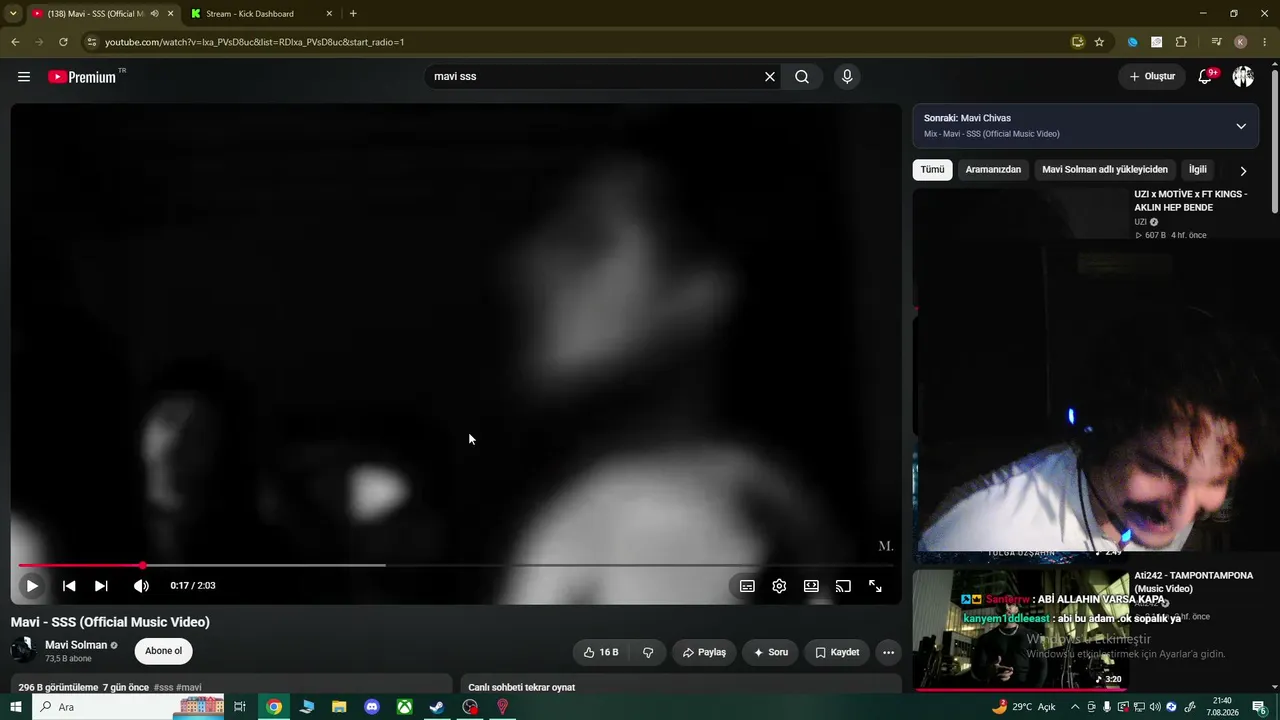
Task: Dislike the video with thumbs down
Action: [648, 652]
